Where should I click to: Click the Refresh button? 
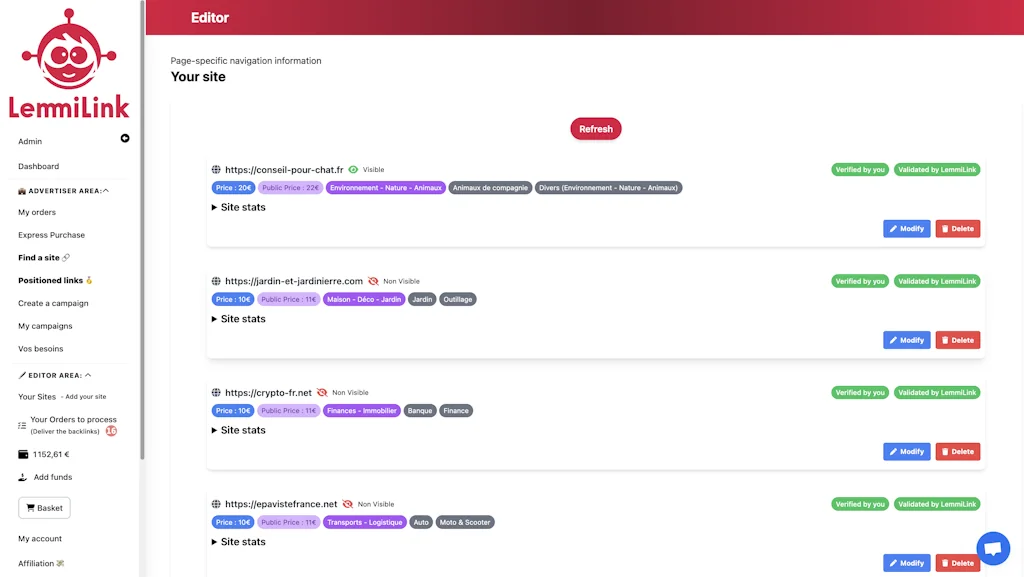[x=596, y=129]
